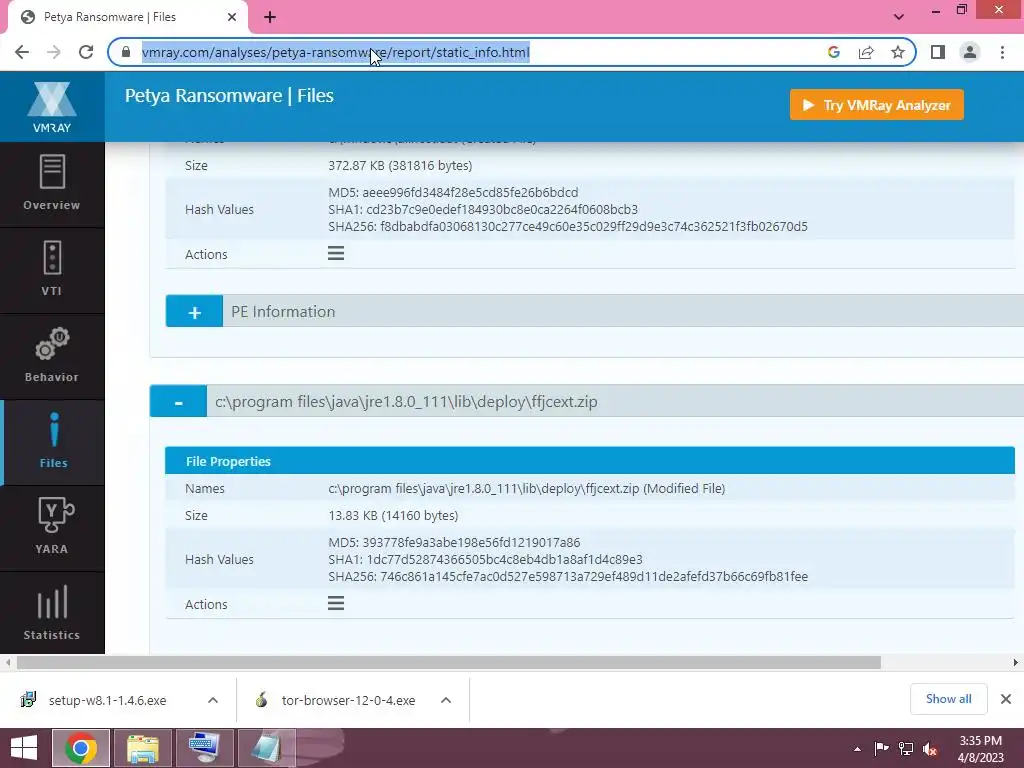Click the horizontal scrollbar thumb
Image resolution: width=1024 pixels, height=768 pixels.
449,662
